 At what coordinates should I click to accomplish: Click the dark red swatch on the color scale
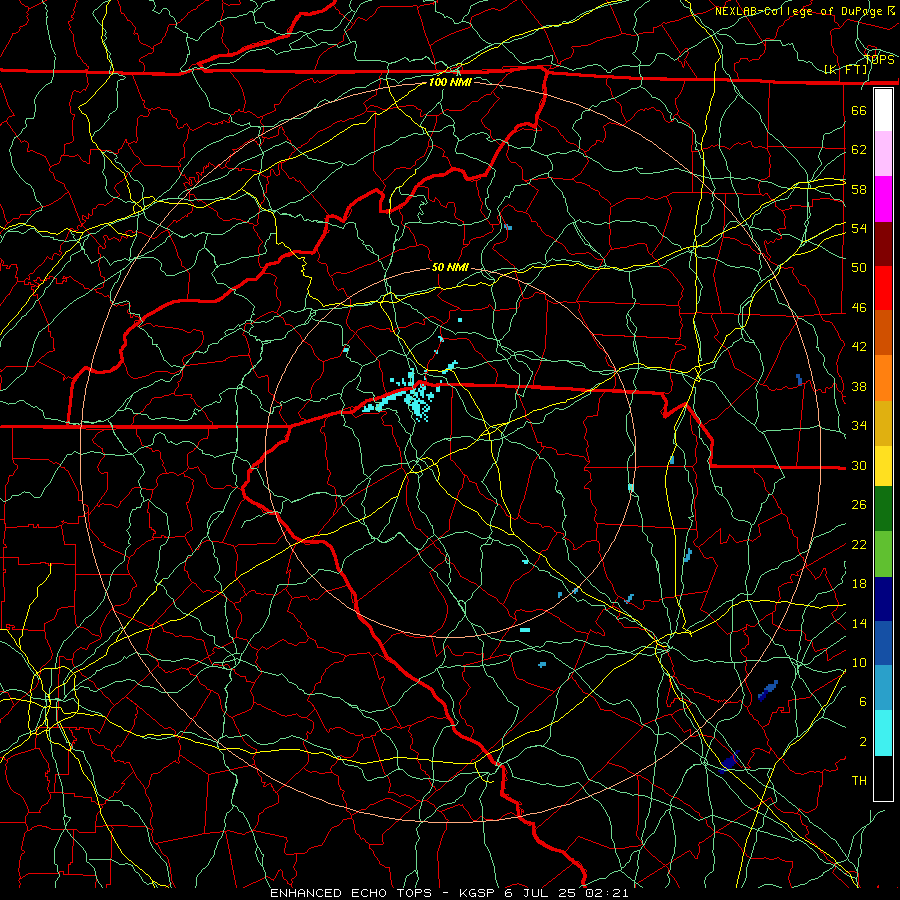[883, 244]
